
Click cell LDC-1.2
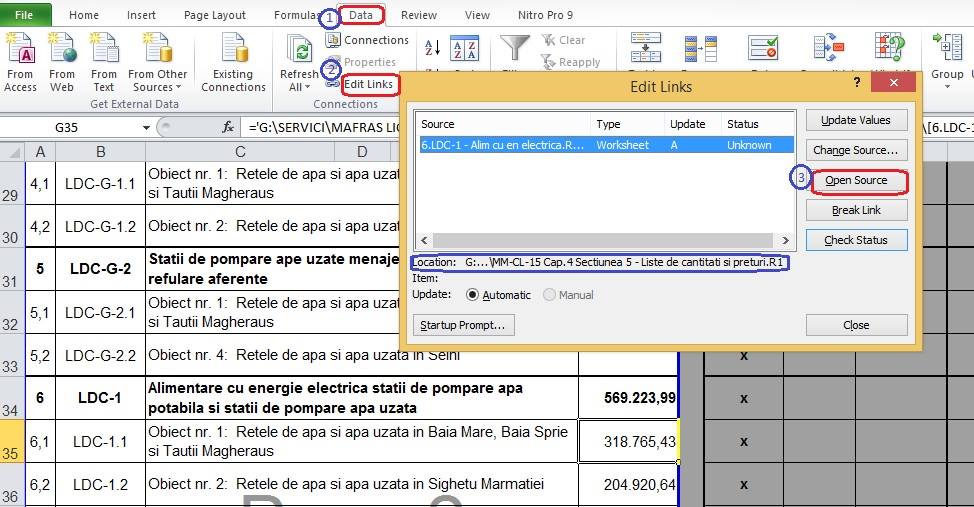coord(100,484)
